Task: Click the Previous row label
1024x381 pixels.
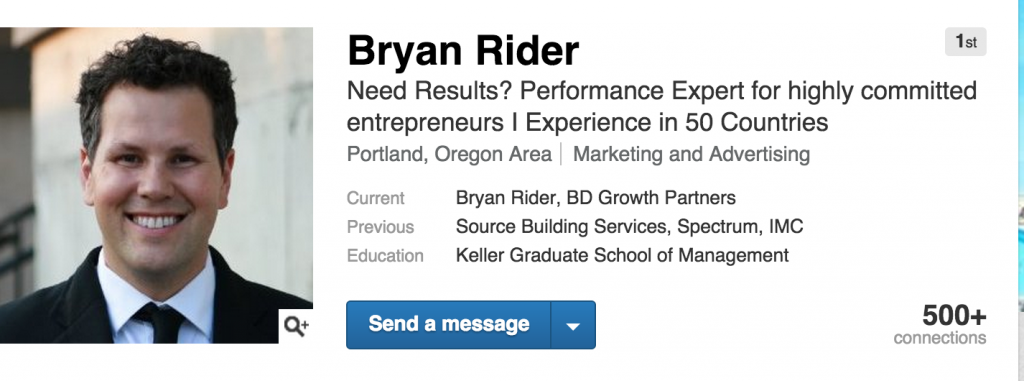Action: (380, 226)
